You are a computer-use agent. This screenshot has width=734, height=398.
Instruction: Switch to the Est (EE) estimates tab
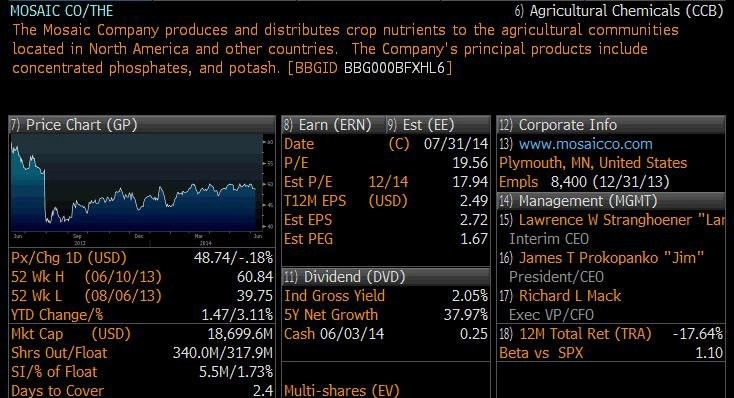(421, 125)
